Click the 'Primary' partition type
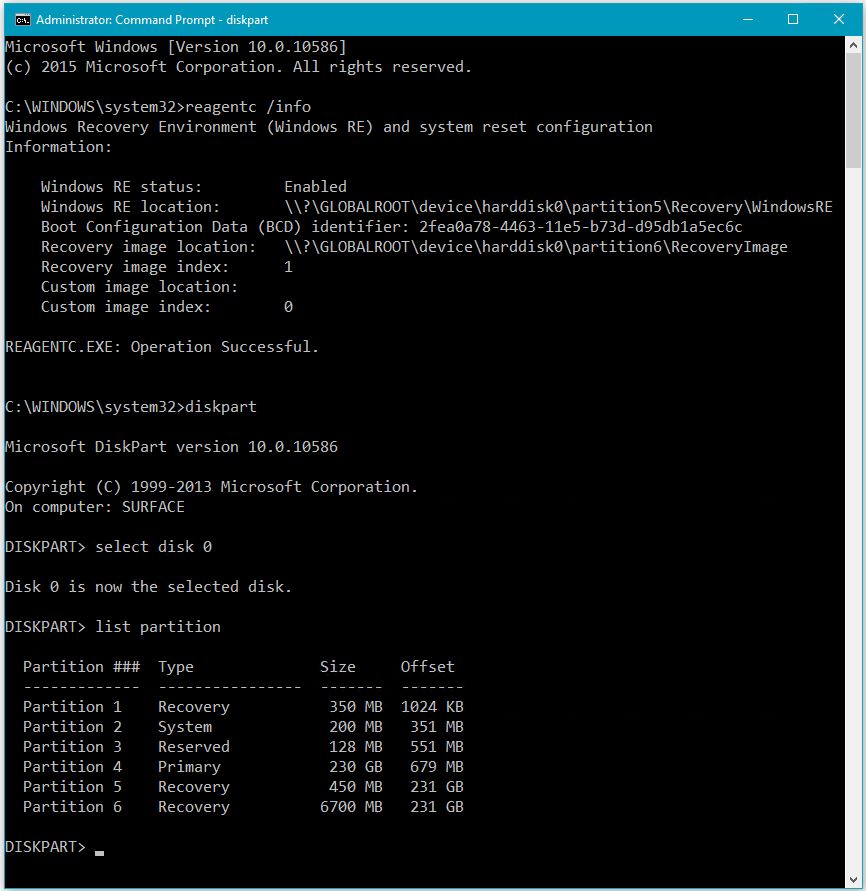The image size is (866, 891). pos(189,767)
